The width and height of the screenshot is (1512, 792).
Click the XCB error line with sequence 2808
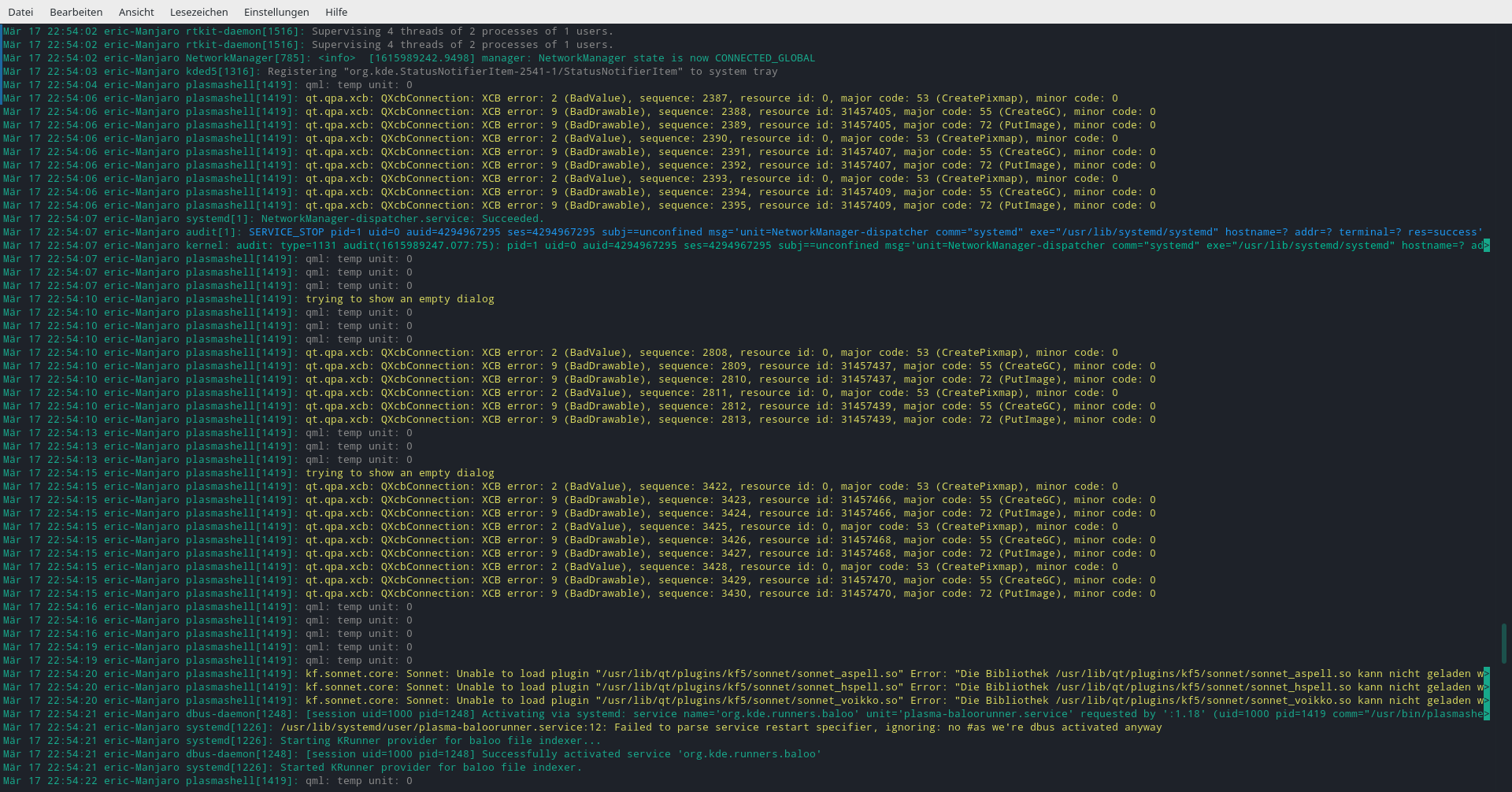[x=561, y=353]
